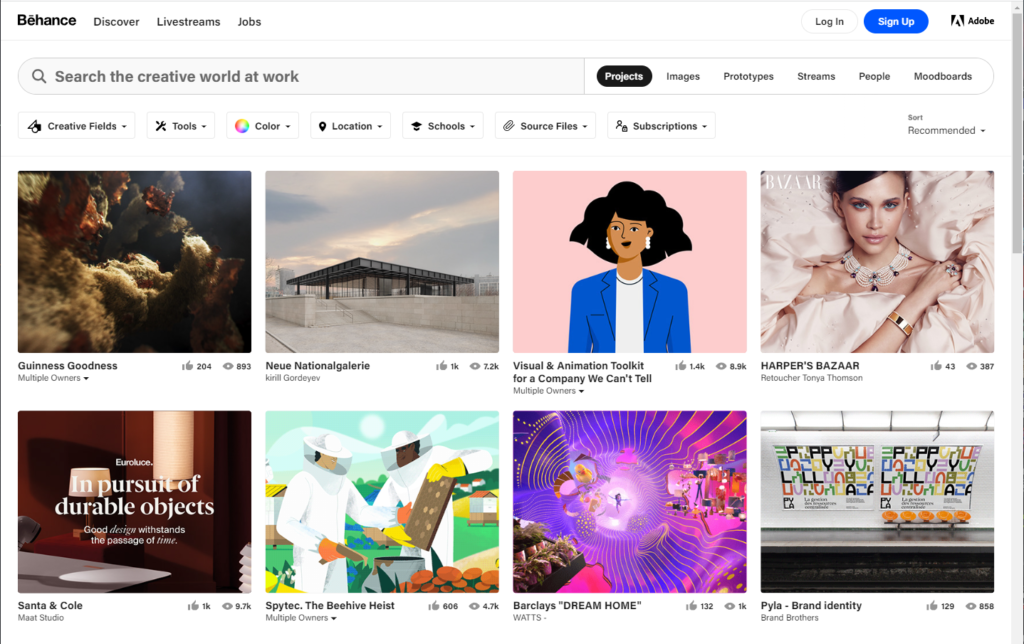Screen dimensions: 1024x644
Task: Switch to the Streams tab
Action: click(x=816, y=76)
